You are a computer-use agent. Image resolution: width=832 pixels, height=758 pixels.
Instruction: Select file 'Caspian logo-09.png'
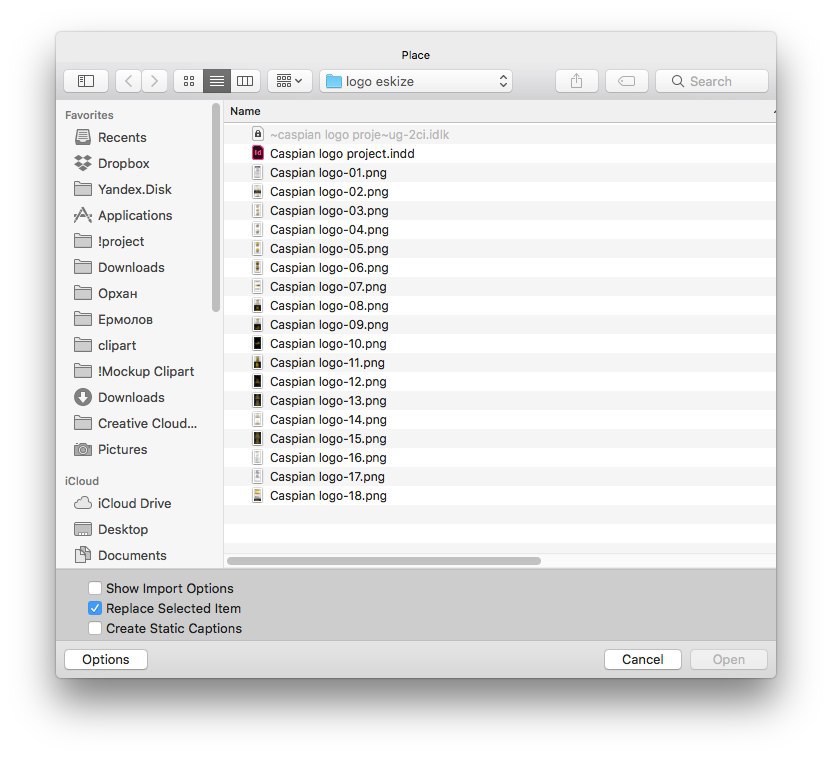click(x=499, y=325)
